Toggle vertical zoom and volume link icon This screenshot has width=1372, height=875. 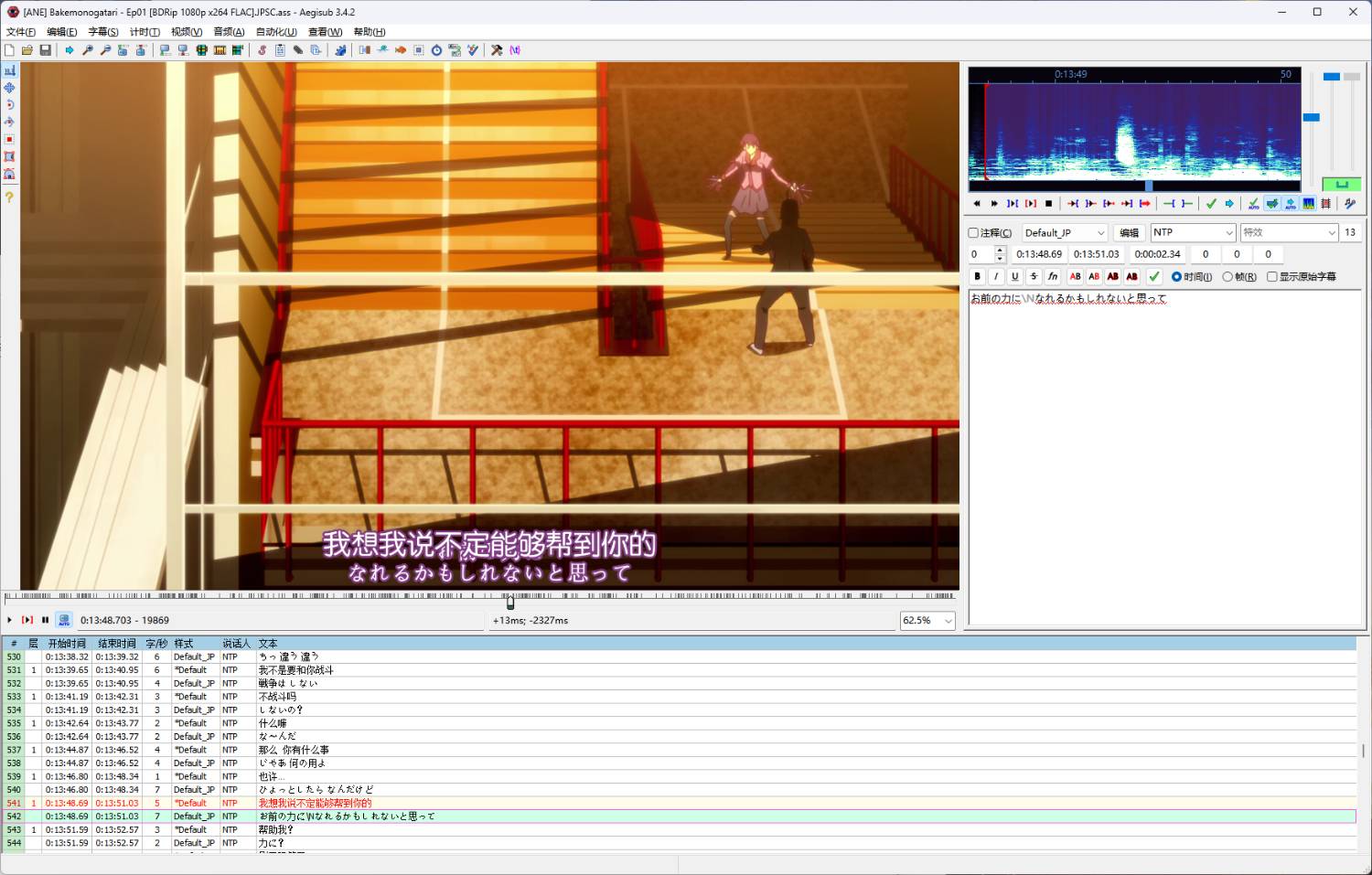pos(1342,184)
